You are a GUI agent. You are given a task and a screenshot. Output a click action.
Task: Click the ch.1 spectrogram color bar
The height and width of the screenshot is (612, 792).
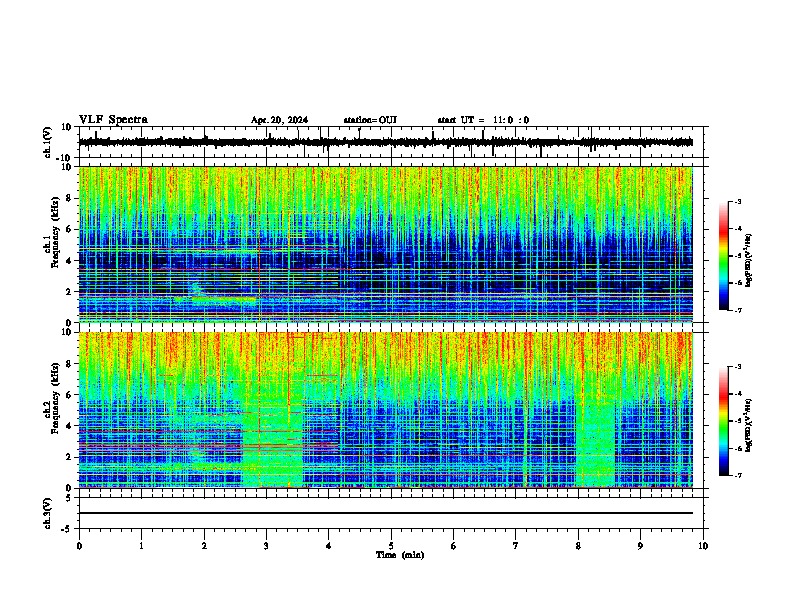coord(723,256)
